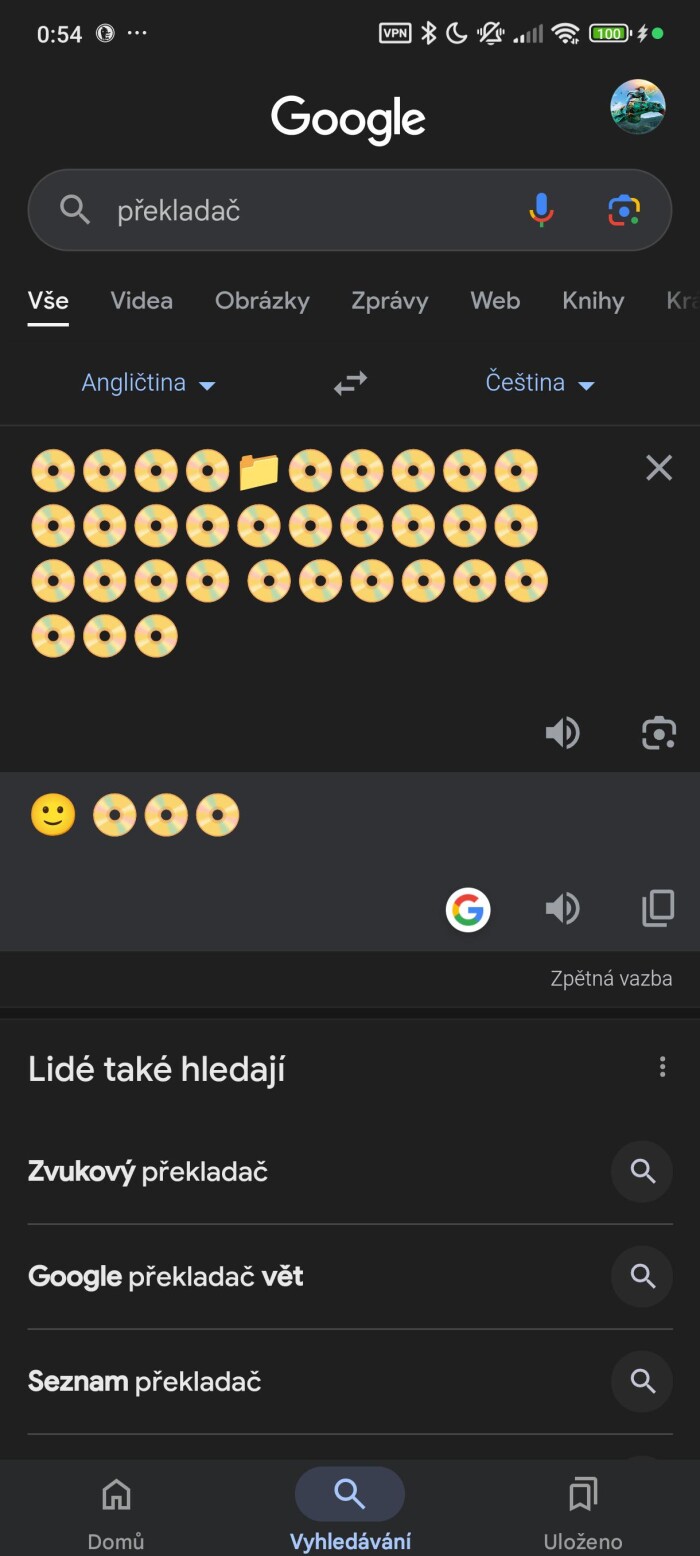Switch to the Videa tab
700x1556 pixels.
(x=141, y=301)
